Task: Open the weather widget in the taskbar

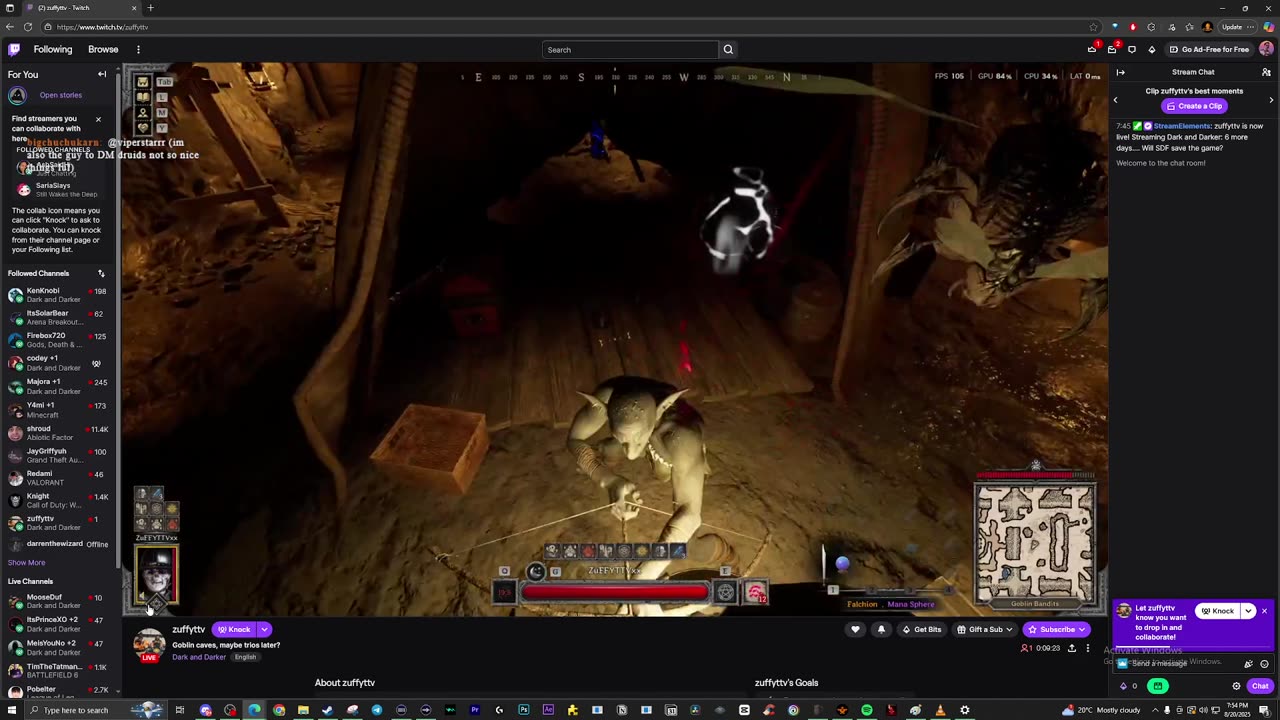Action: [x=1101, y=710]
